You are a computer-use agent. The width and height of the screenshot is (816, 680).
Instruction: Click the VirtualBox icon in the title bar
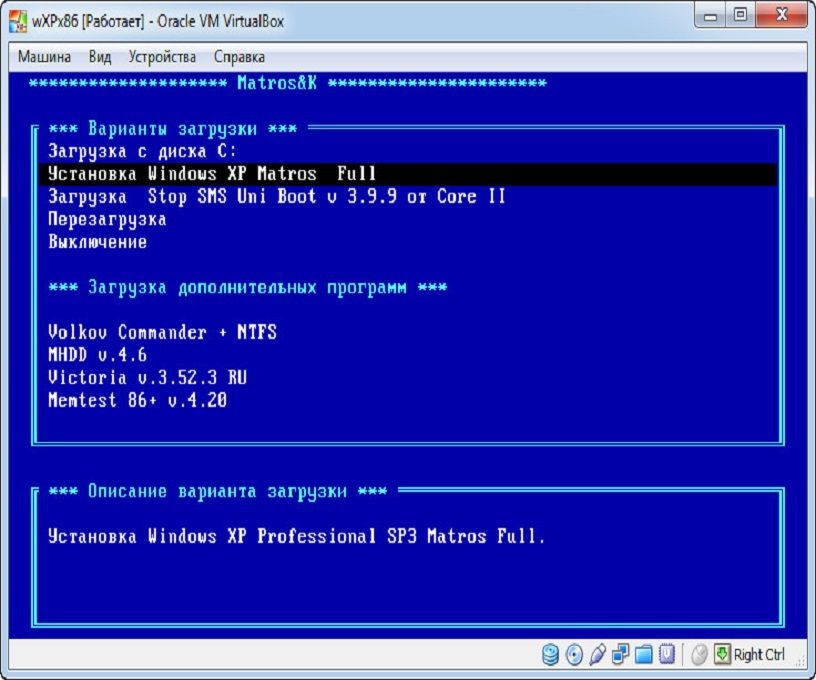(20, 18)
